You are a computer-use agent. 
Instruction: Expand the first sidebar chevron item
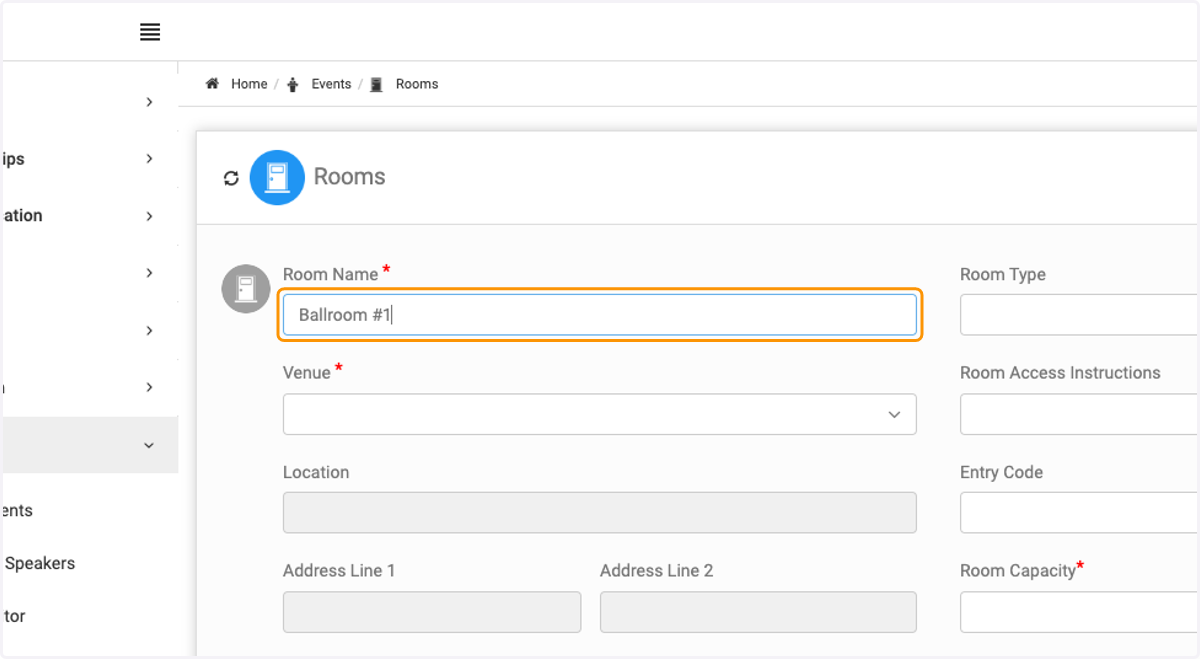(149, 102)
